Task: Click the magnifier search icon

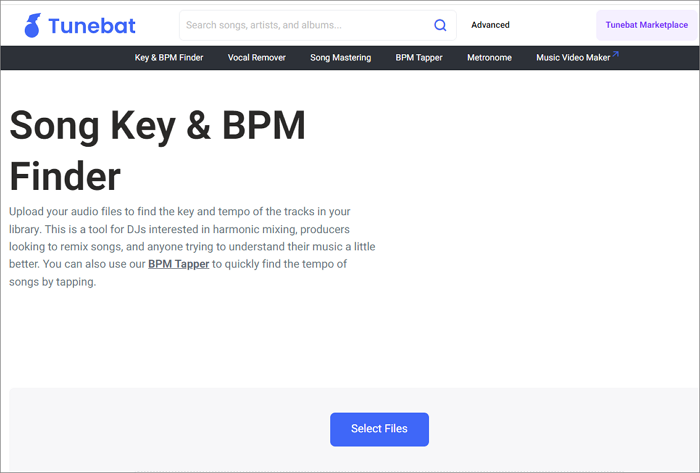Action: 440,25
